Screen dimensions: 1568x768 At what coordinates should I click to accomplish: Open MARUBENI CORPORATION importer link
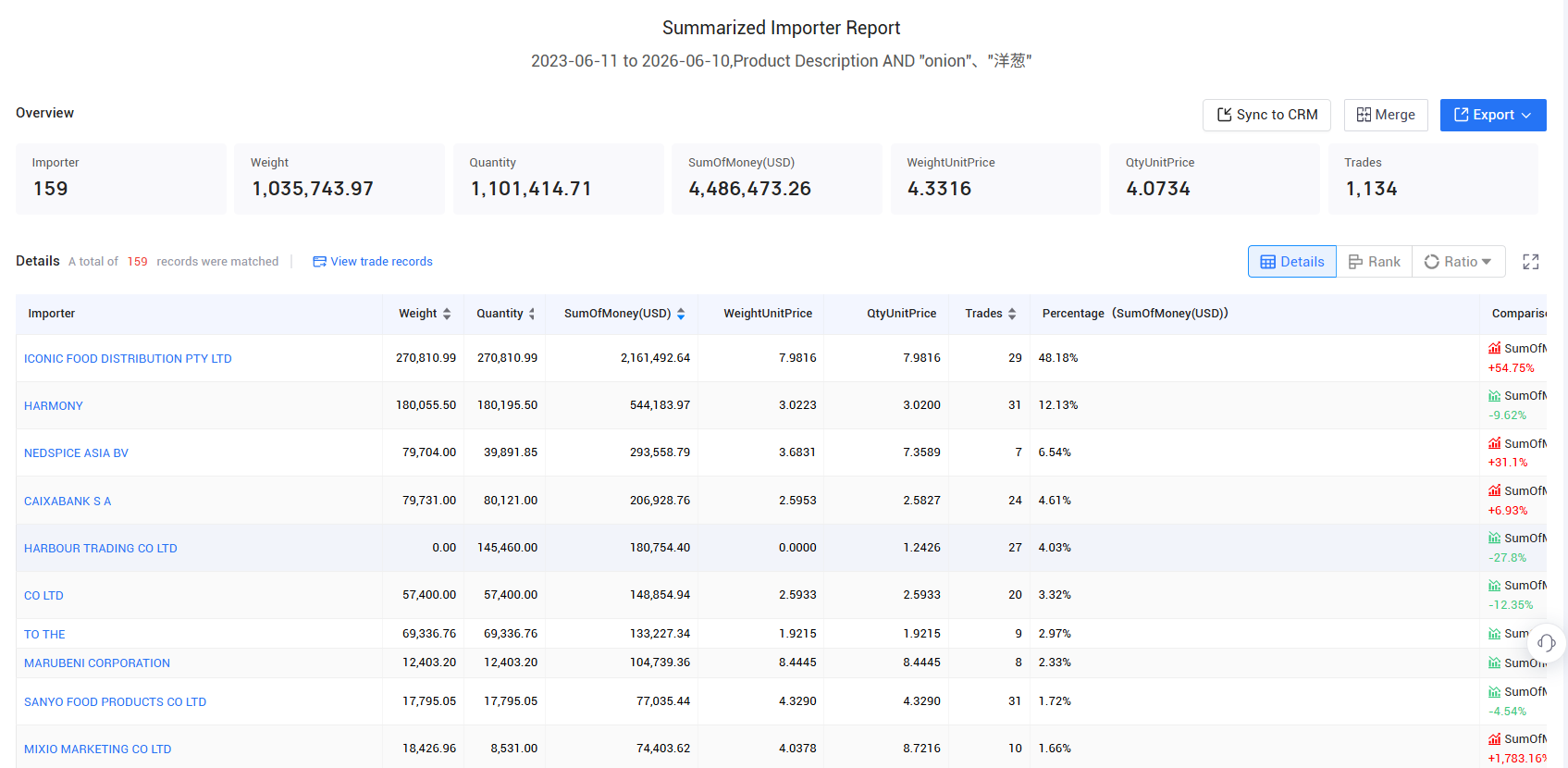97,663
